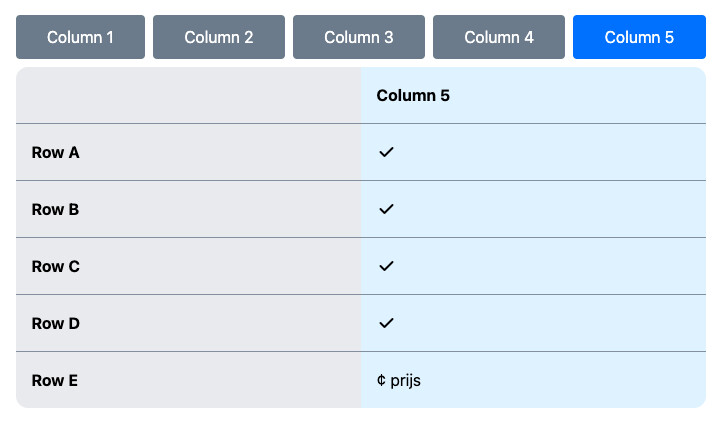The image size is (723, 421).
Task: Click the empty top-left table header cell
Action: [189, 96]
